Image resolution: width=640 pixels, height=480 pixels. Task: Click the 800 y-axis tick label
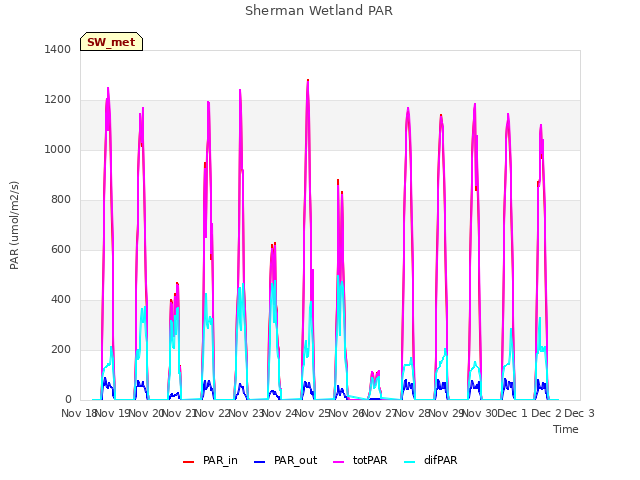[x=61, y=200]
